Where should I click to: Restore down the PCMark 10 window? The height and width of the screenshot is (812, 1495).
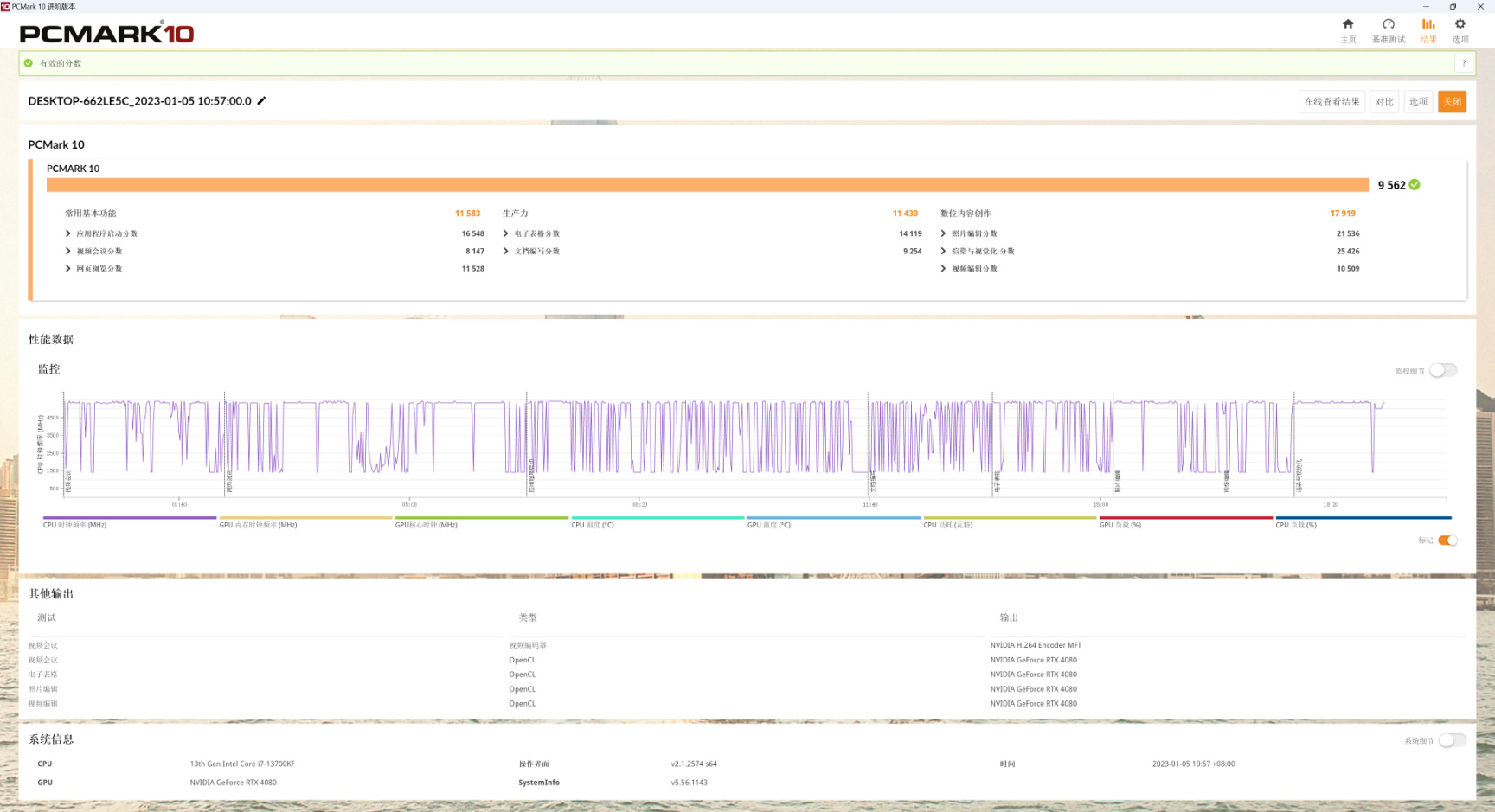tap(1453, 6)
